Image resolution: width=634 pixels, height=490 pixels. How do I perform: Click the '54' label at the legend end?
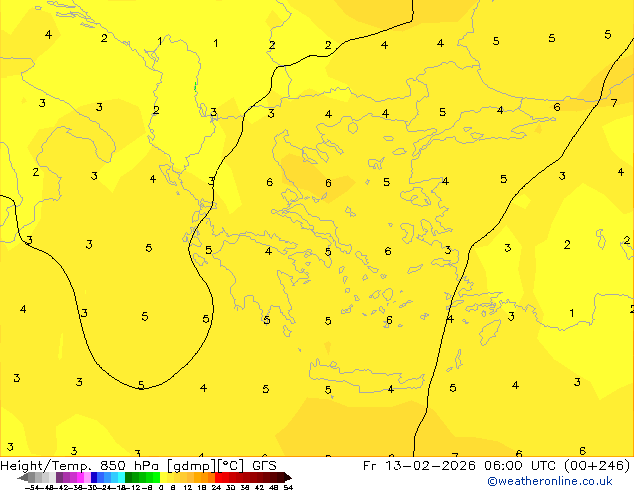[288, 487]
